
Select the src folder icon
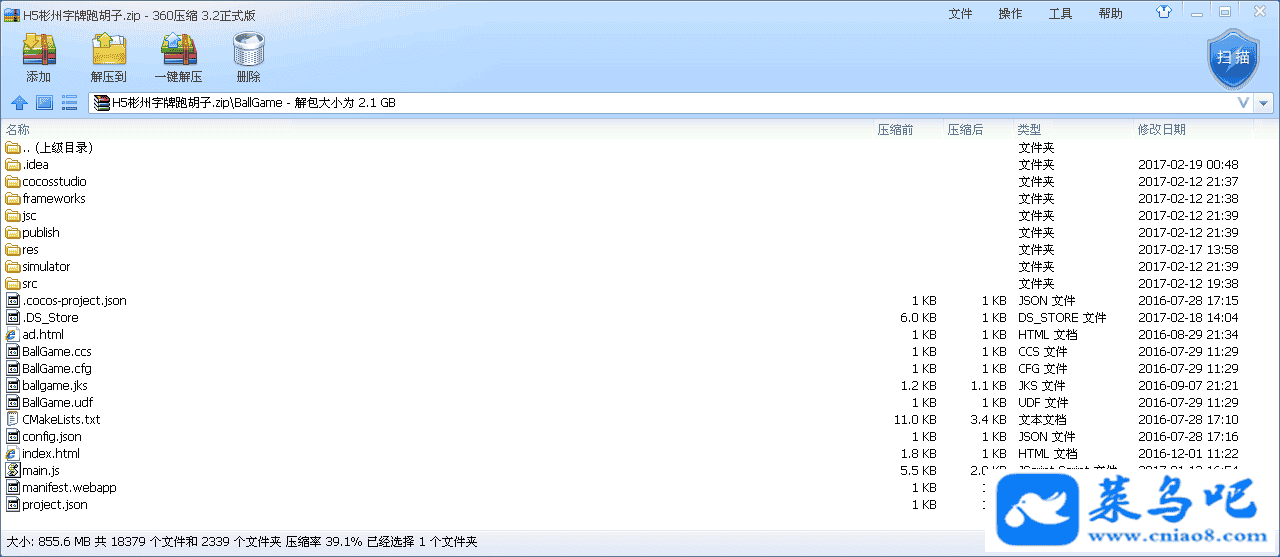click(x=13, y=284)
